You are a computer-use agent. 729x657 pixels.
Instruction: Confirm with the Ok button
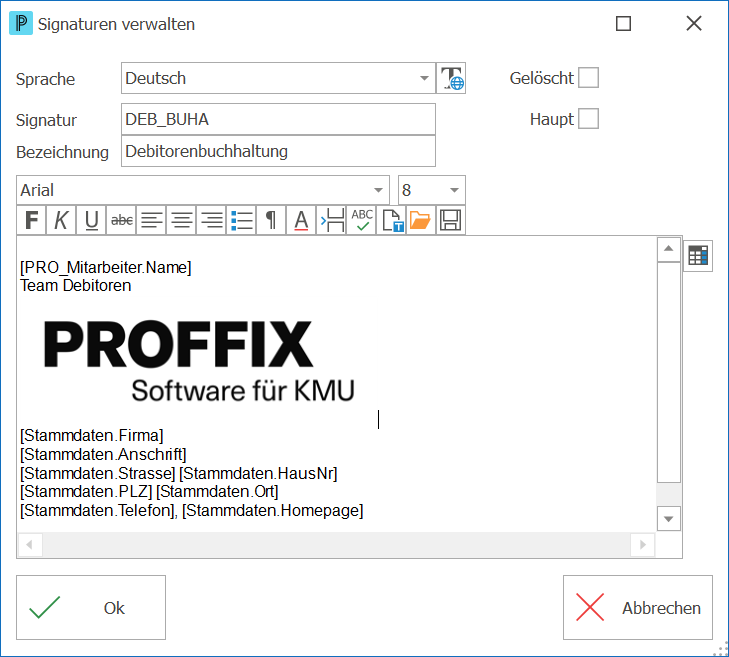[91, 607]
